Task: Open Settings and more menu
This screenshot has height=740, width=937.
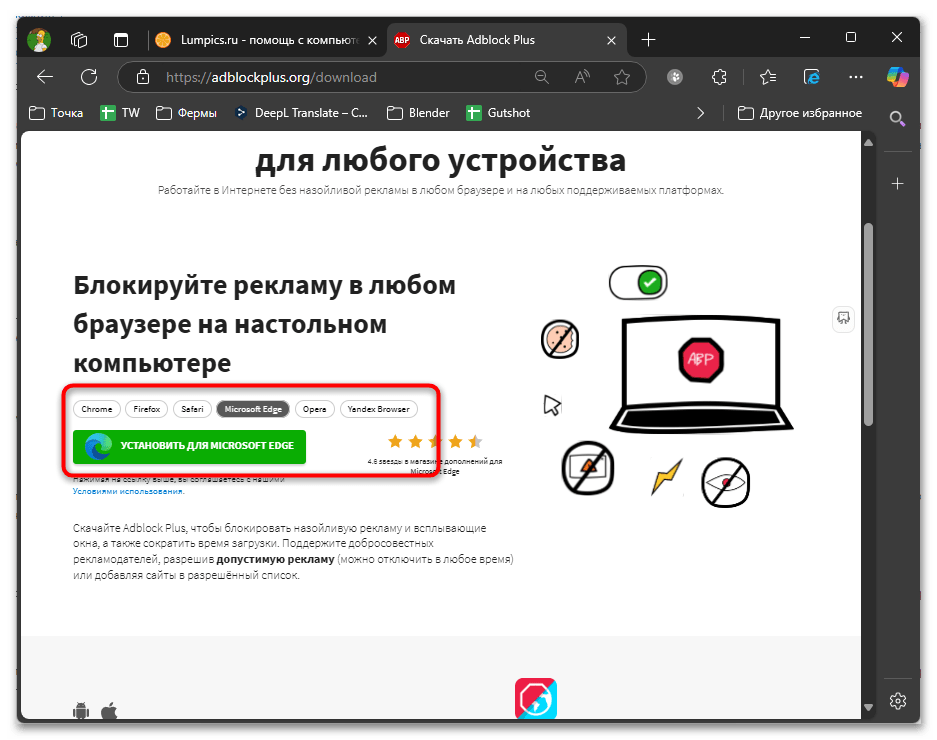Action: click(x=856, y=77)
